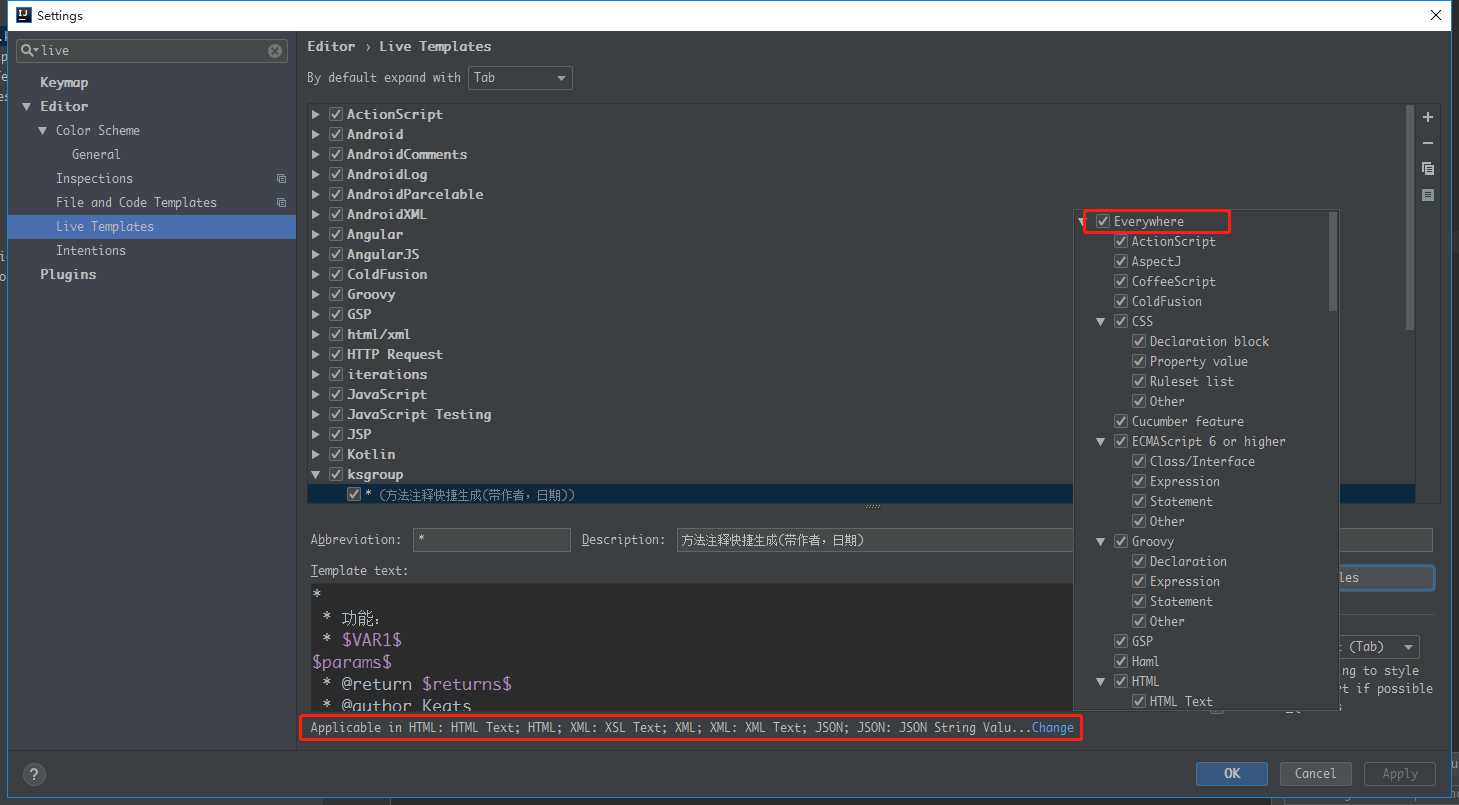Click the Change link for applicable contexts
This screenshot has height=805, width=1459.
[x=1053, y=727]
